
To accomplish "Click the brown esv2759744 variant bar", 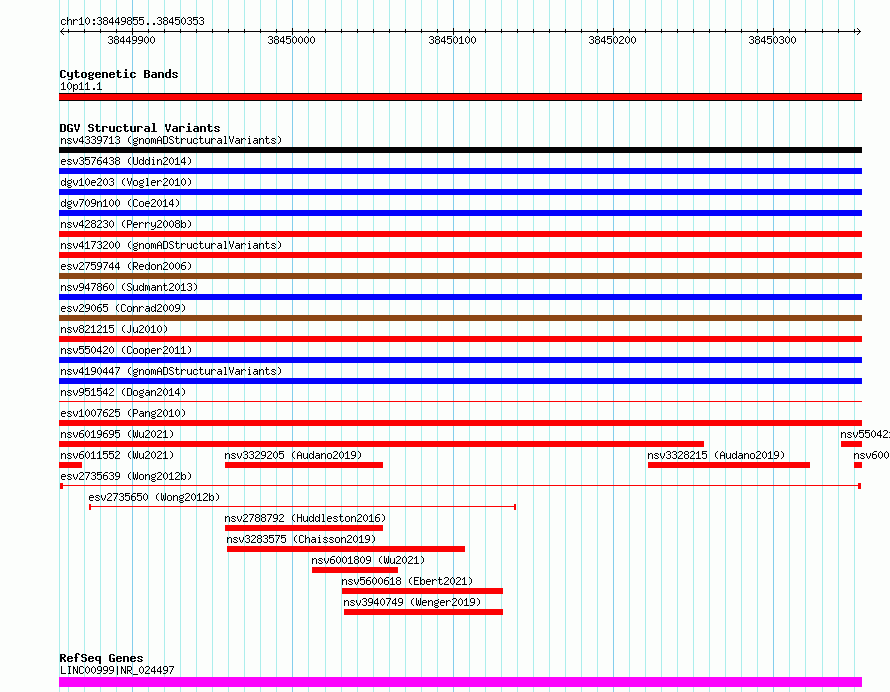I will (460, 276).
